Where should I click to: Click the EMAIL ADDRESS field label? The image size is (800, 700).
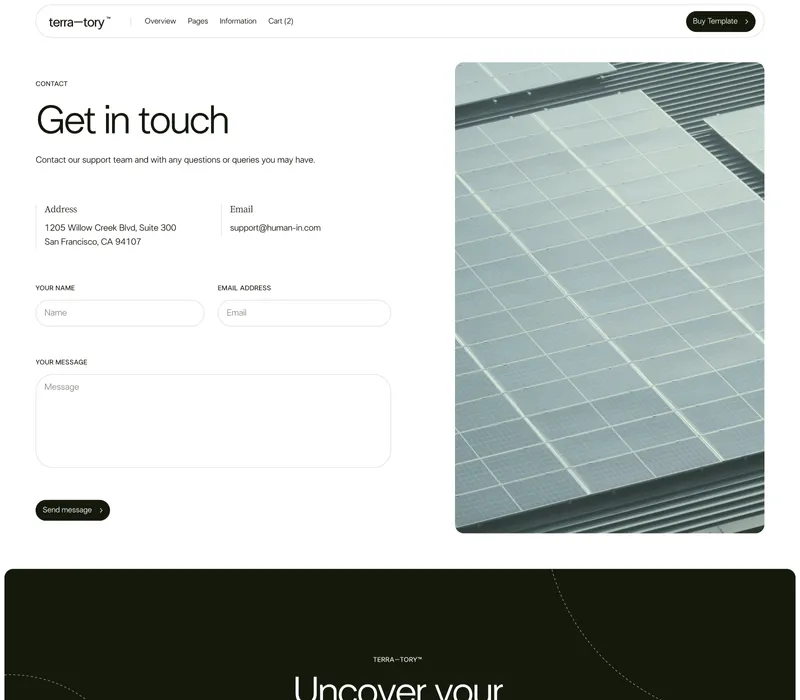pos(244,288)
